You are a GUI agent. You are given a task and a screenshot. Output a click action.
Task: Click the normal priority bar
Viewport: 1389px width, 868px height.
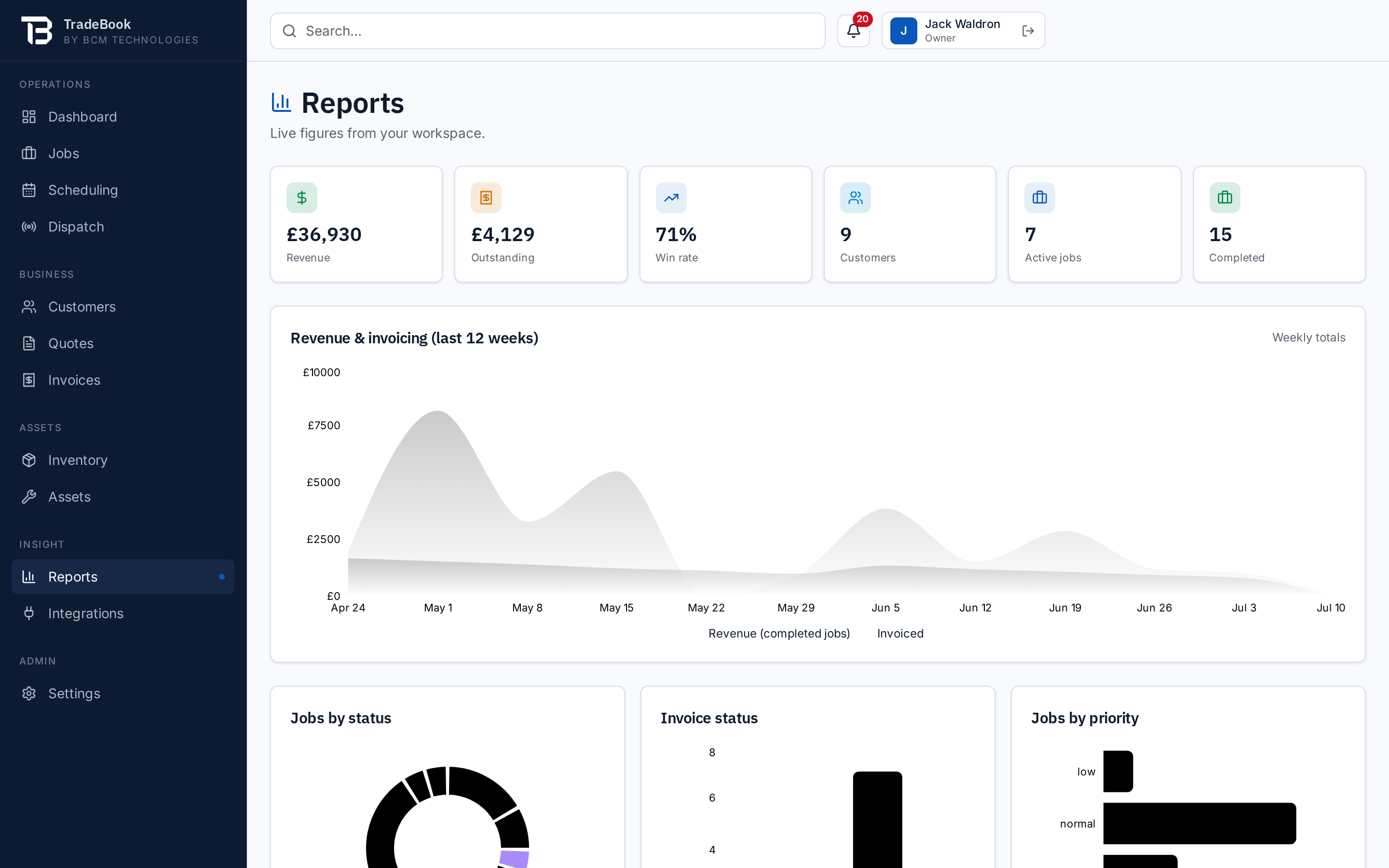[1199, 823]
